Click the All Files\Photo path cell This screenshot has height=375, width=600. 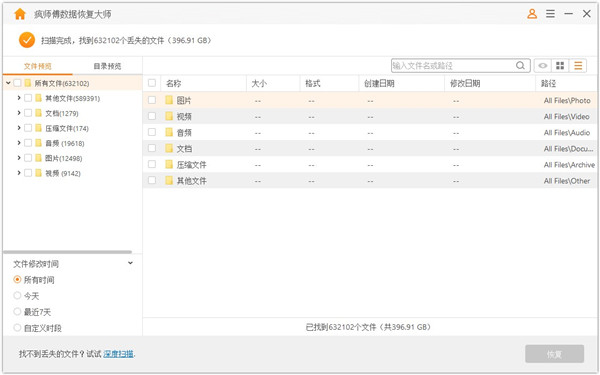(567, 101)
